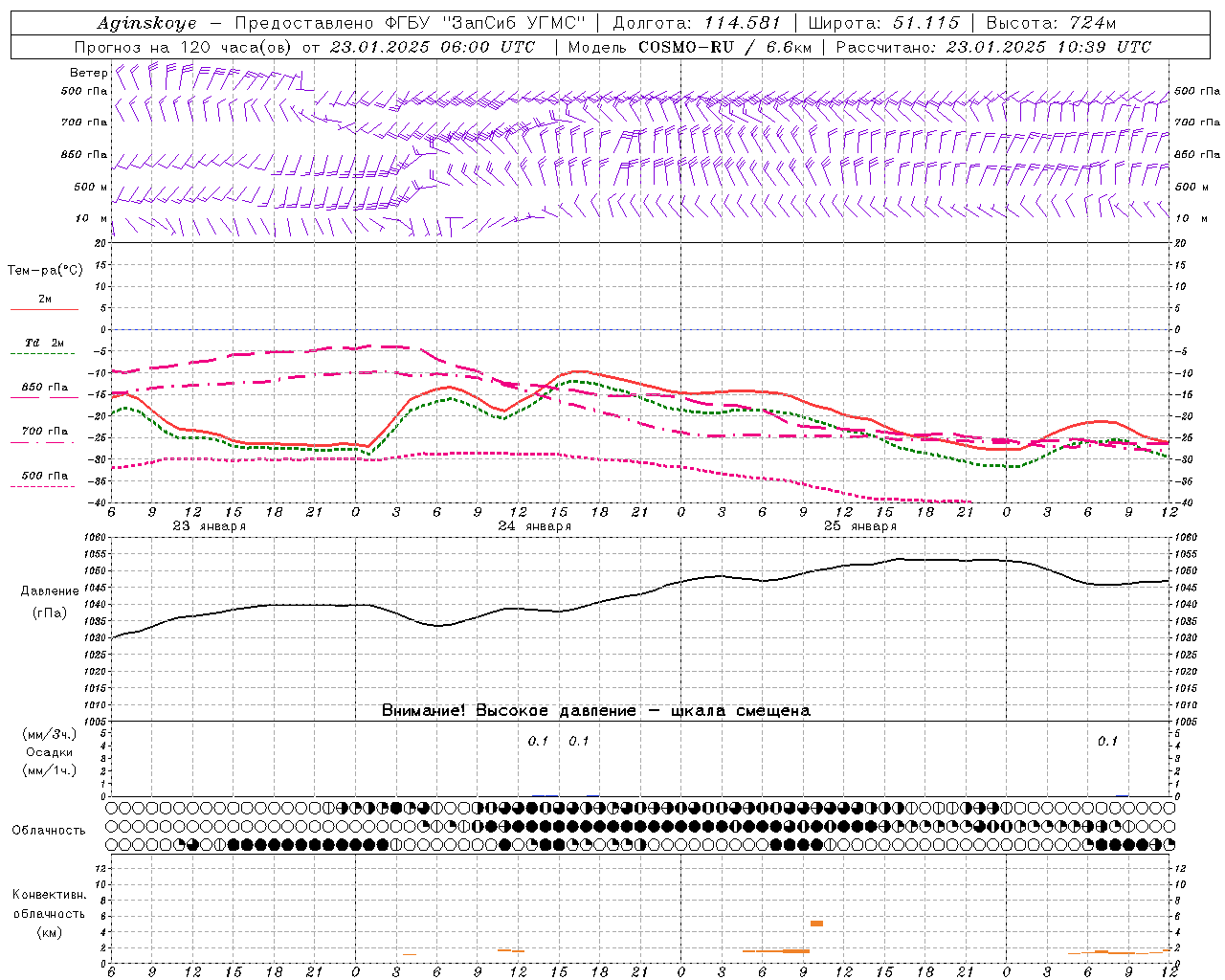Click the "(мм/1ч.)" precipitation unit label
The image size is (1225, 980).
click(50, 770)
